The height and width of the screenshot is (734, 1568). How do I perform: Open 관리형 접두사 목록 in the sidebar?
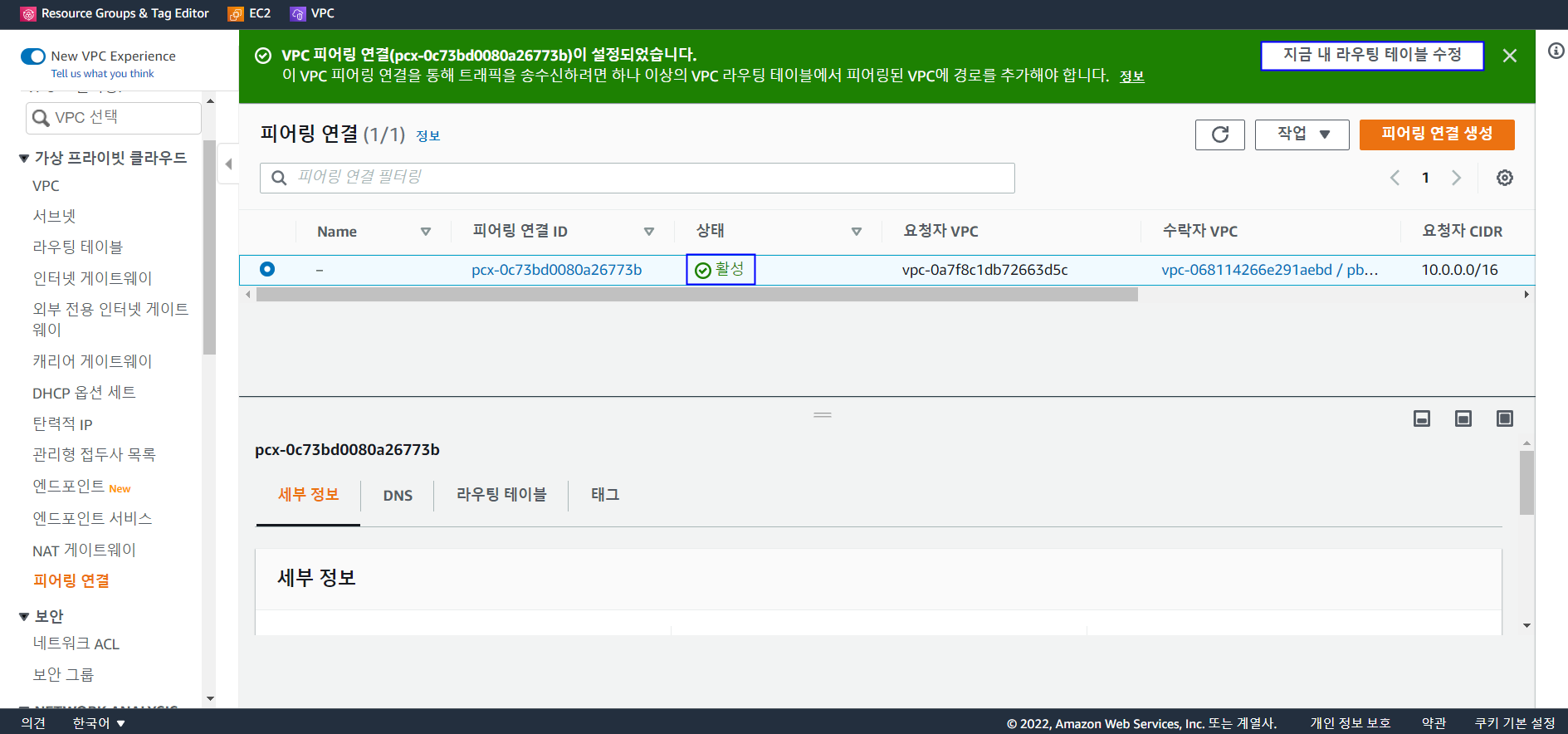[x=94, y=454]
